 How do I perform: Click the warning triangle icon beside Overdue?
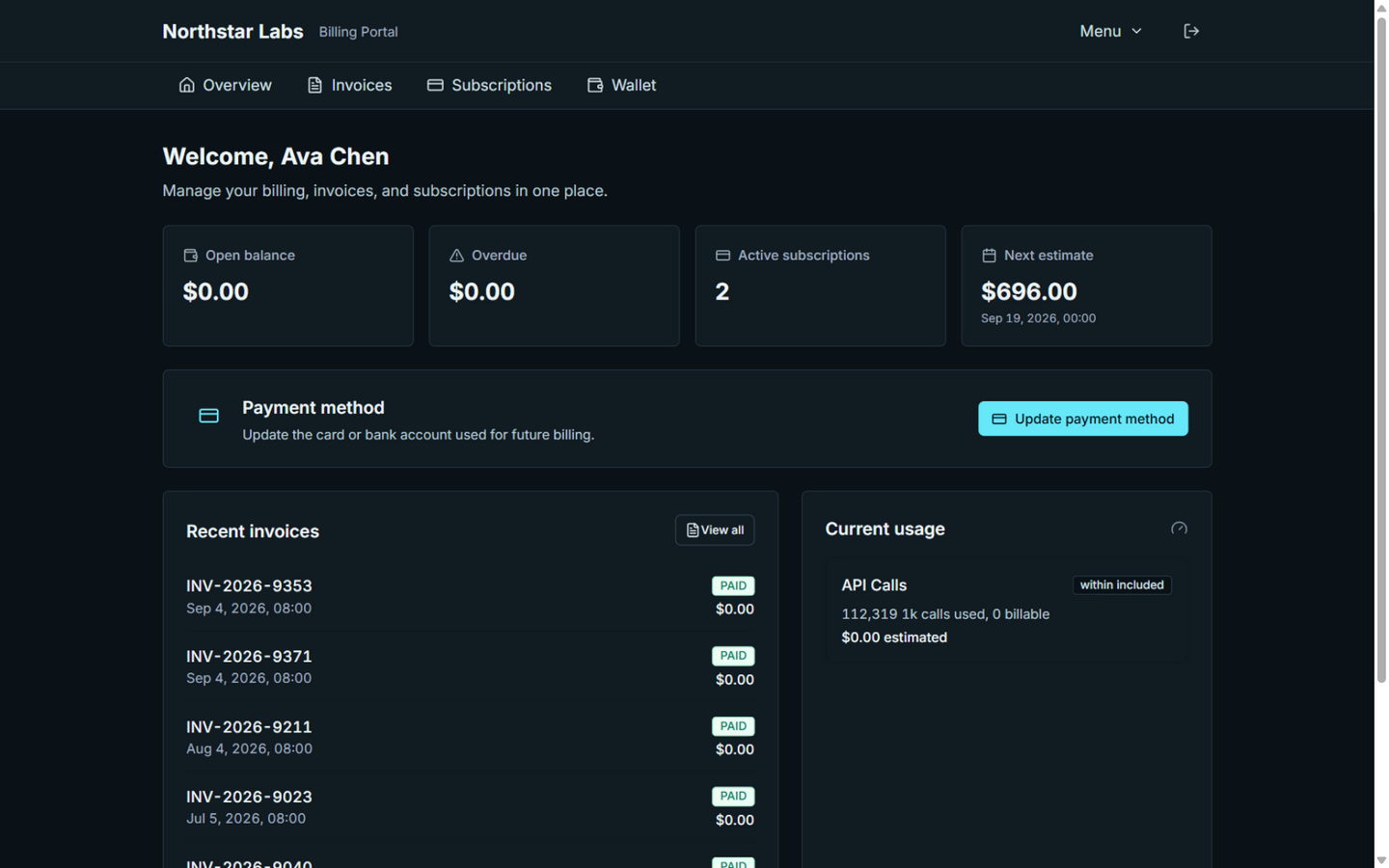[x=456, y=256]
